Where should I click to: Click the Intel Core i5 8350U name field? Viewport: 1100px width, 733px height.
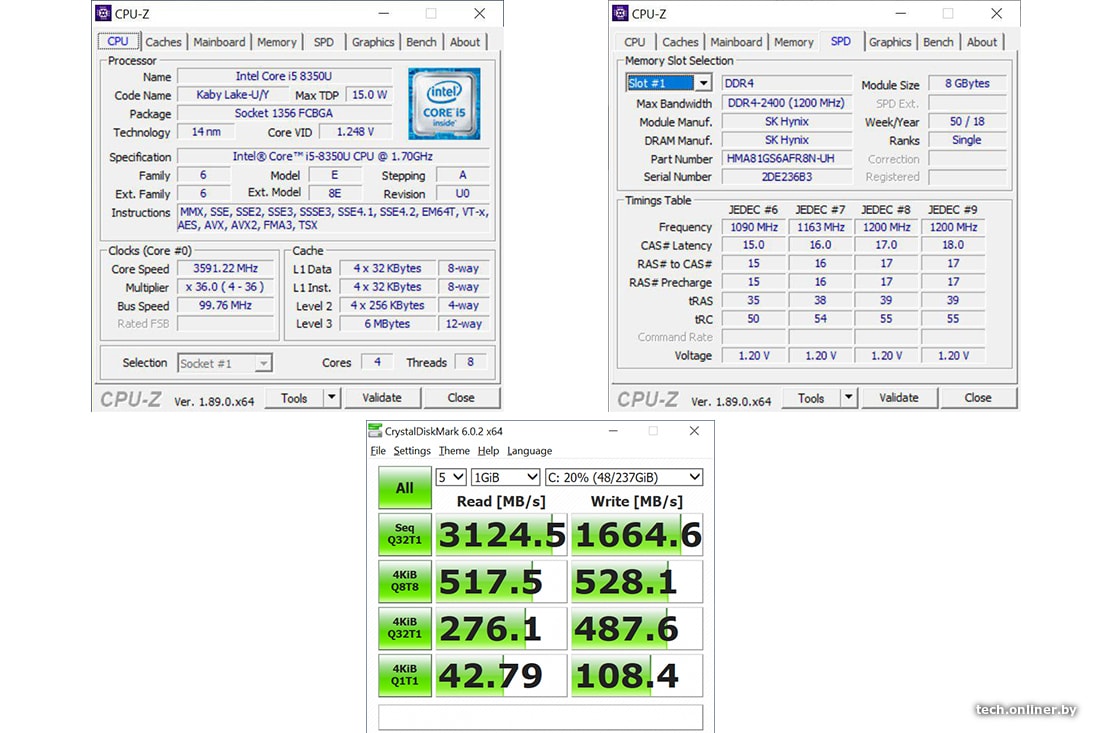point(284,76)
